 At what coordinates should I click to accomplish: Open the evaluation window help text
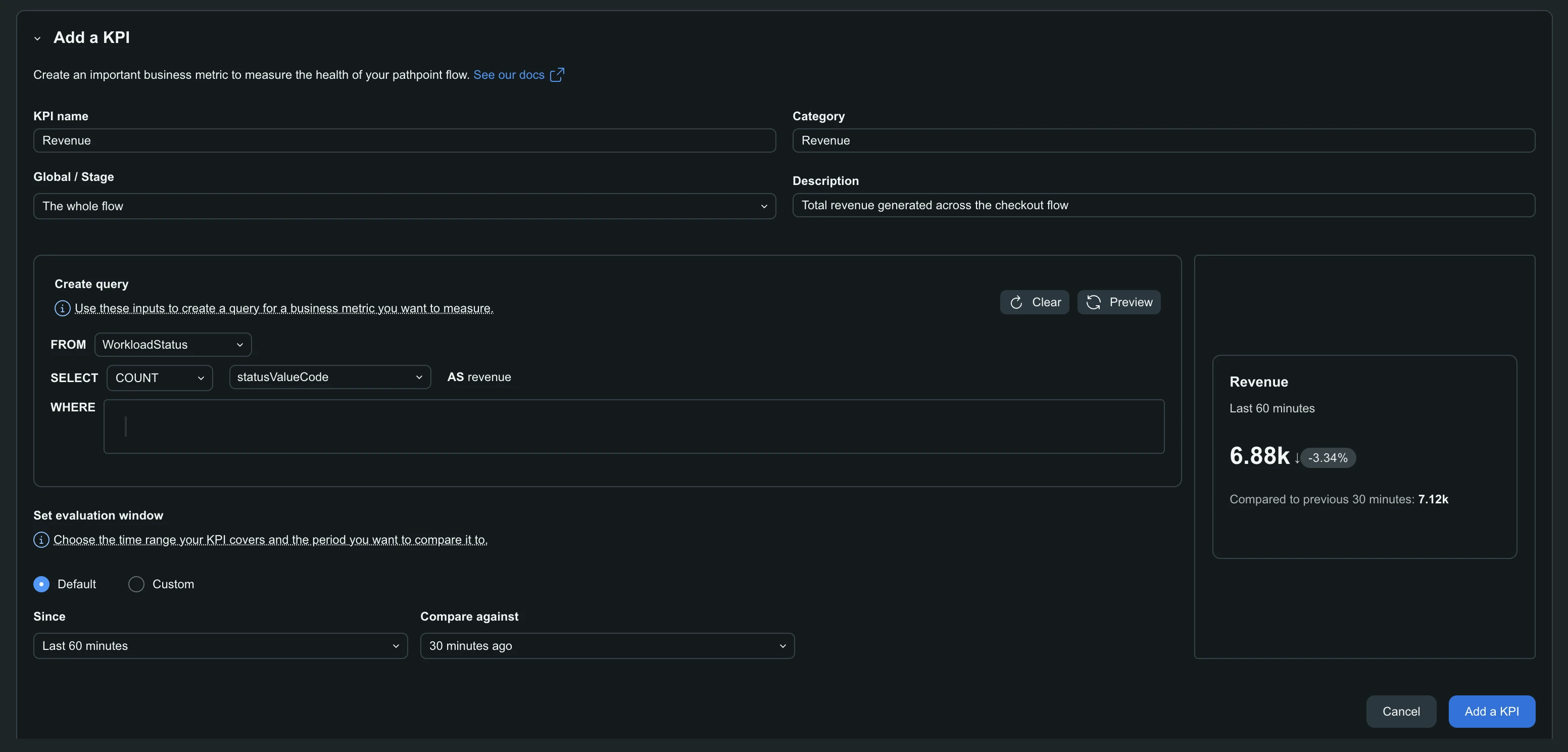270,540
